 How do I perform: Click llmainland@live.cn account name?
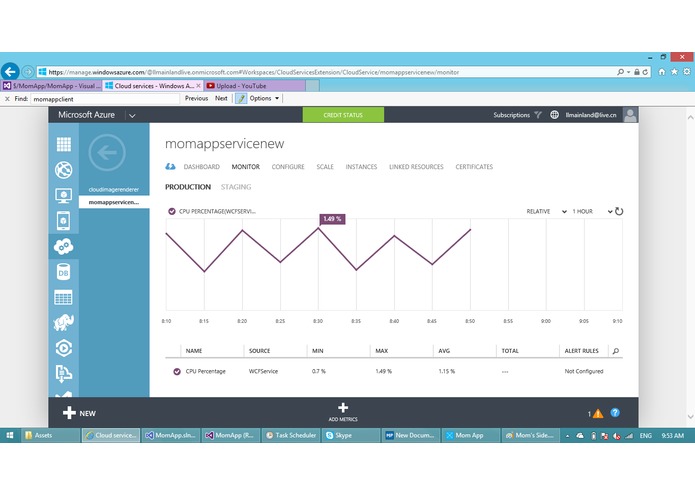[591, 115]
